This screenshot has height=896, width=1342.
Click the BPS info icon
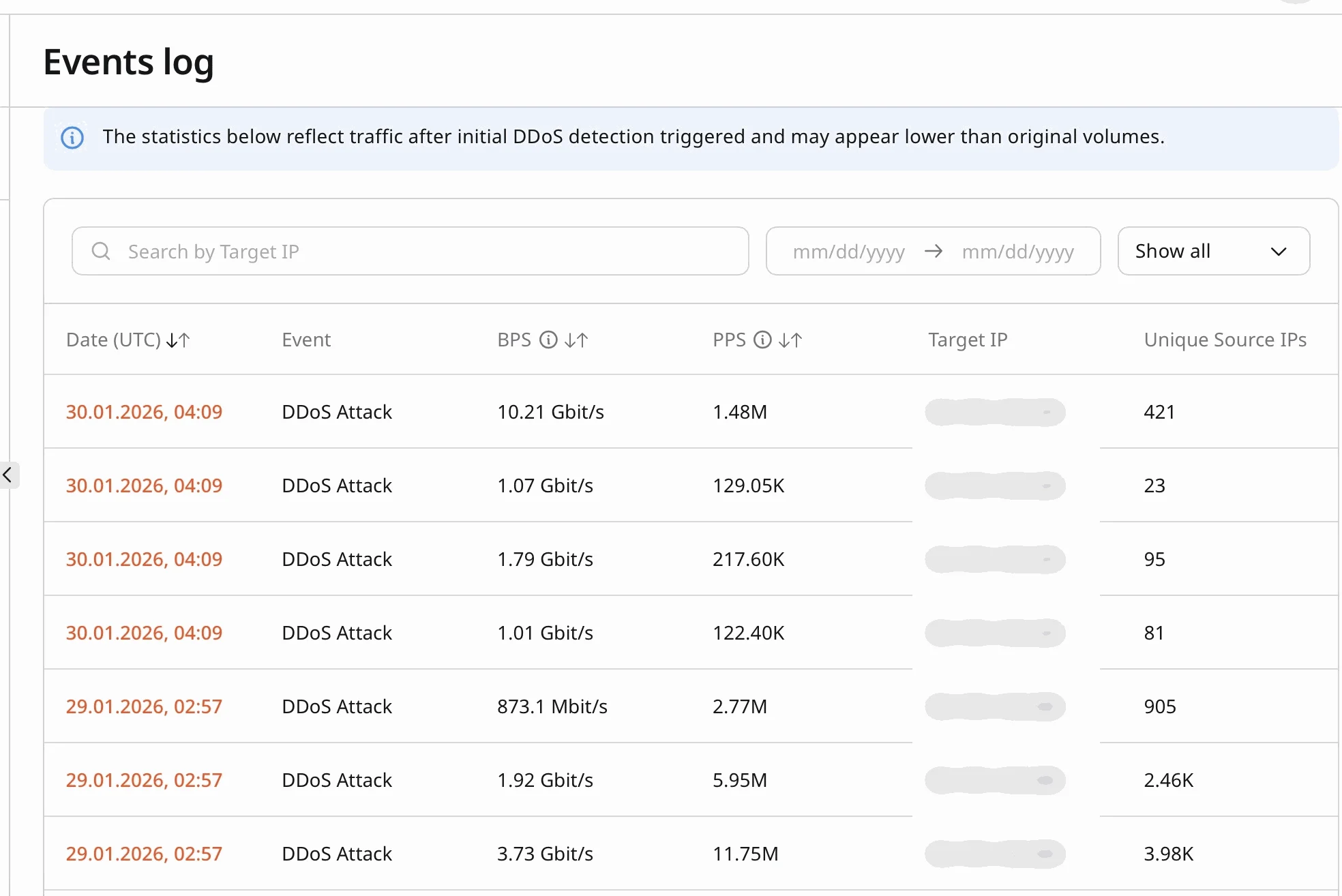coord(548,340)
